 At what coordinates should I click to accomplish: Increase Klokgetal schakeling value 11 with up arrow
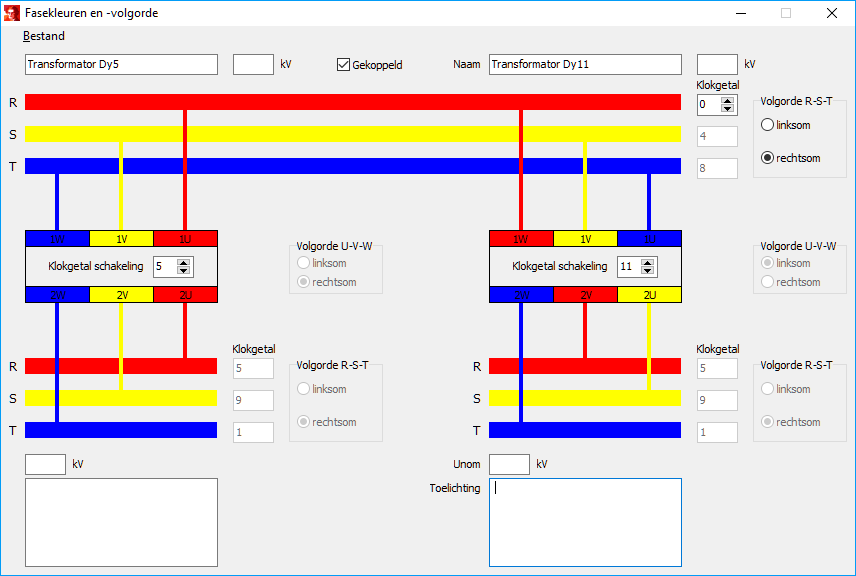647,262
